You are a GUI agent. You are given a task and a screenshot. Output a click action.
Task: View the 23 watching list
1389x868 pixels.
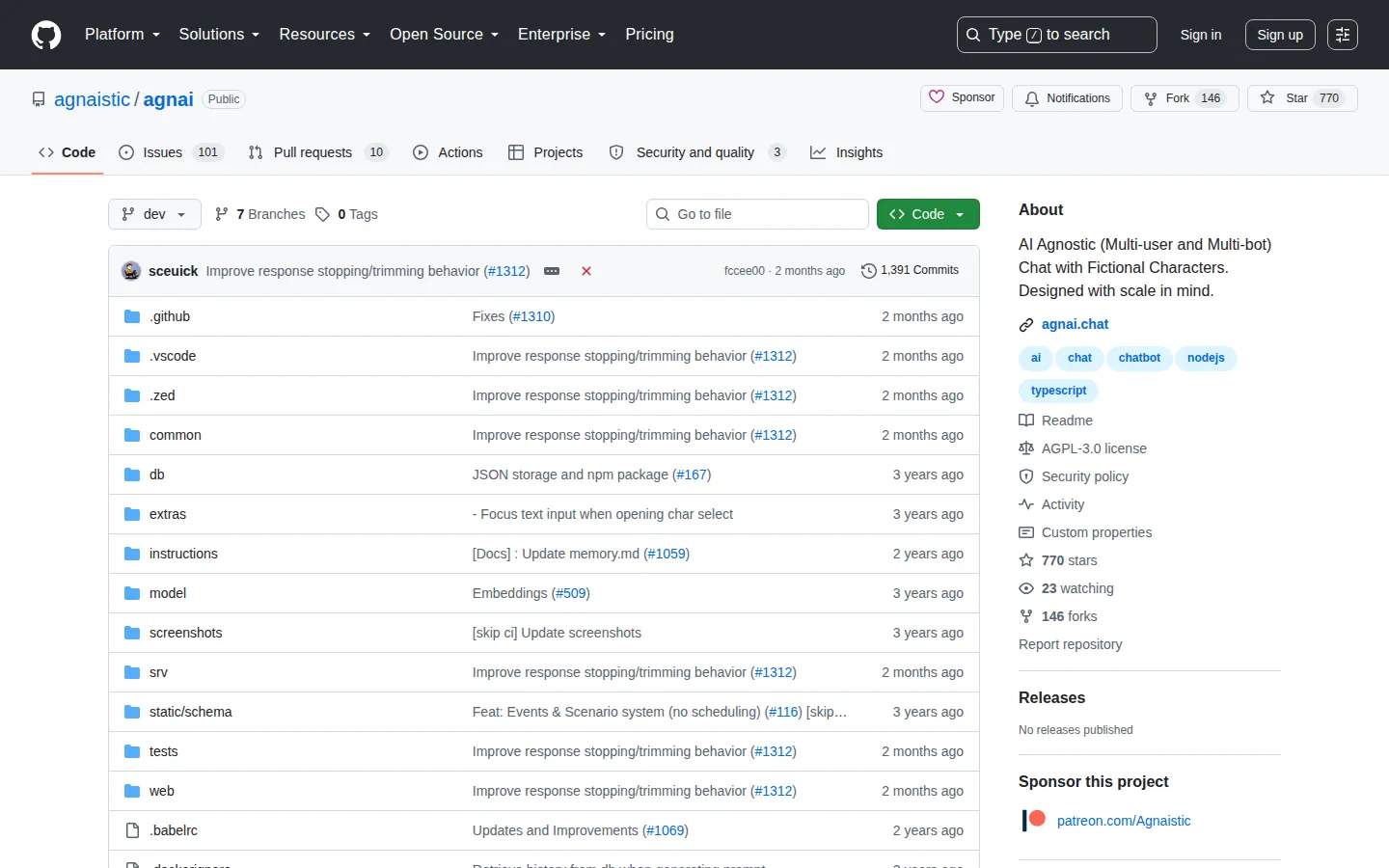tap(1067, 588)
